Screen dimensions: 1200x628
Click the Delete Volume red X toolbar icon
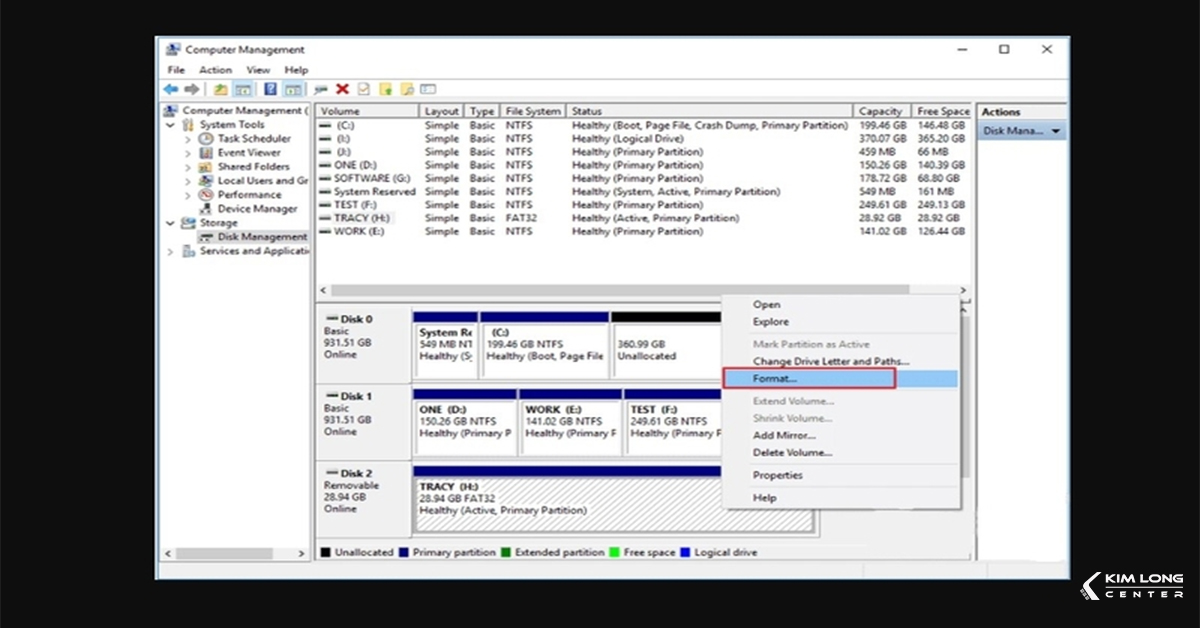tap(343, 89)
